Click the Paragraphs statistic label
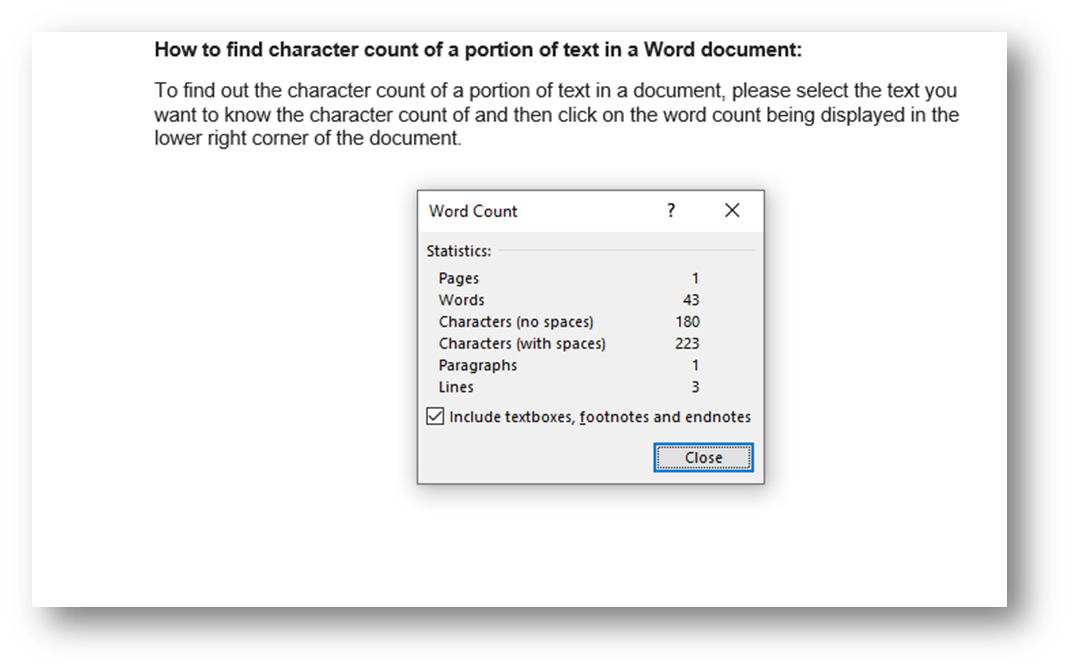The width and height of the screenshot is (1072, 672). (x=477, y=365)
